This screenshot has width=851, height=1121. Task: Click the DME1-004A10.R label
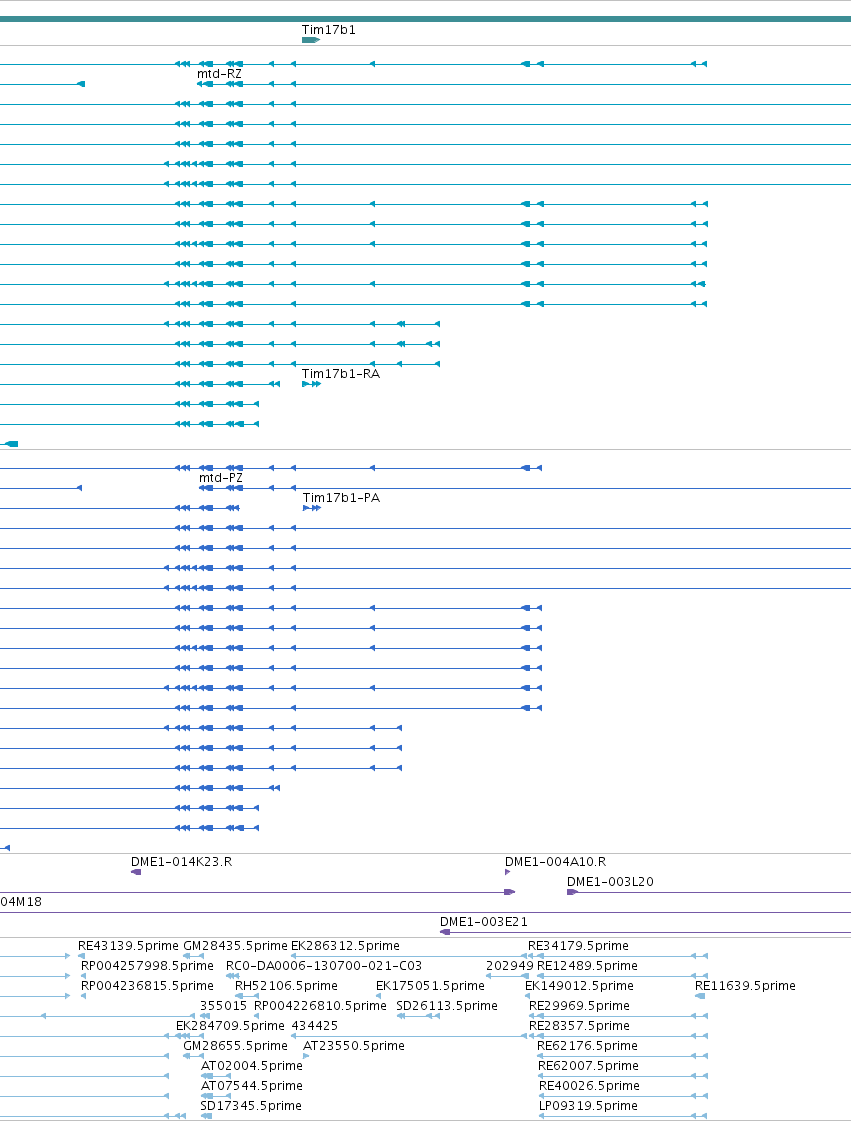tap(556, 861)
